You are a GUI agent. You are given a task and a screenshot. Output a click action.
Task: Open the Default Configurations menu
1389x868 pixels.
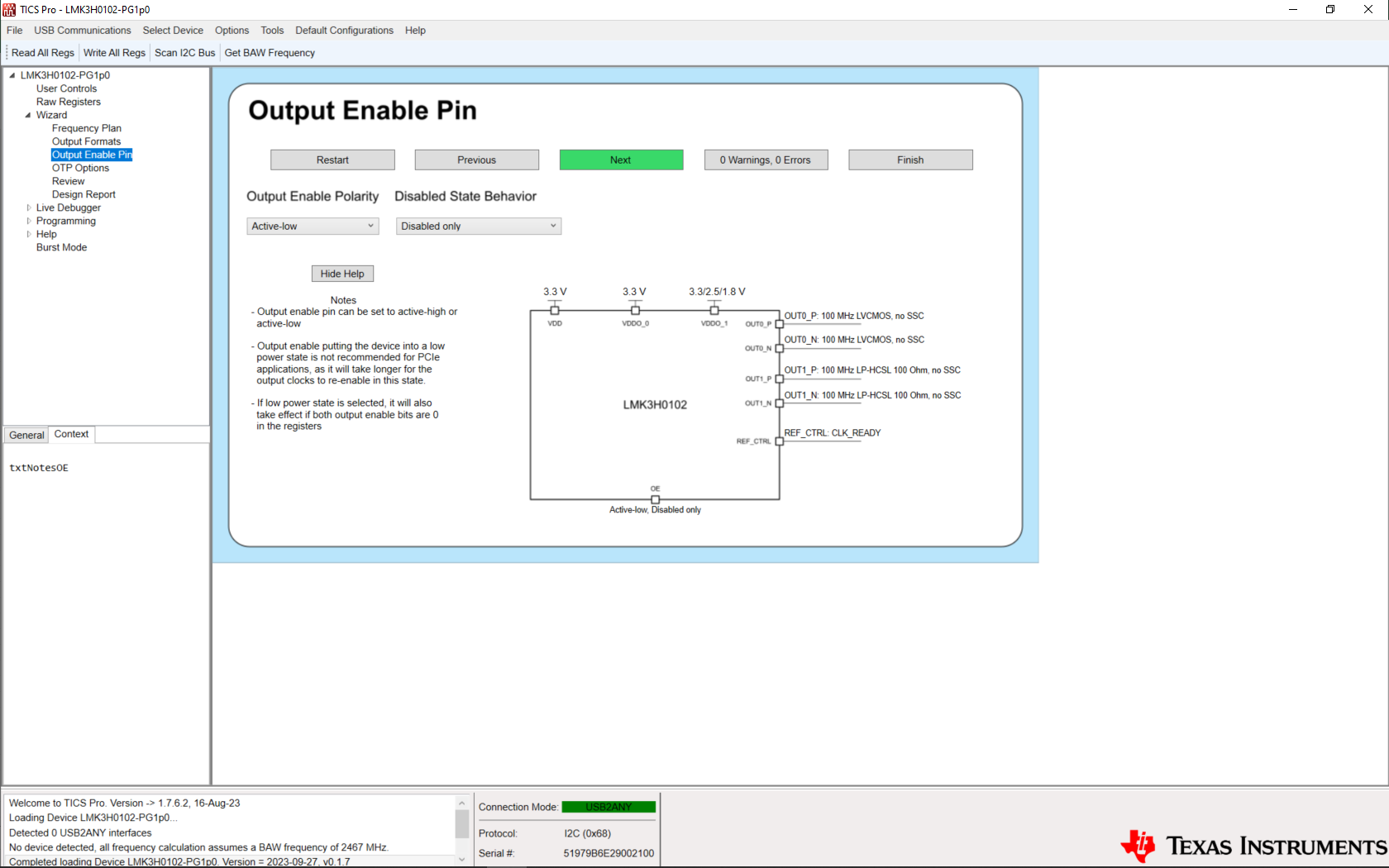[344, 31]
